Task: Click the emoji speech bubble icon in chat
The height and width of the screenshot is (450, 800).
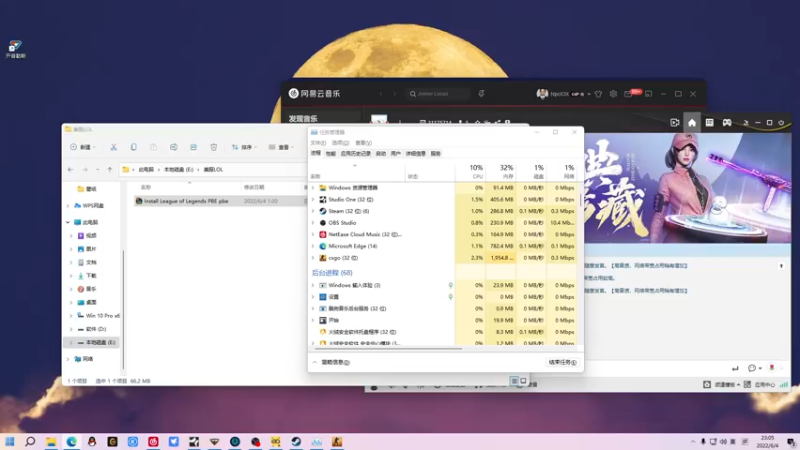Action: [752, 368]
